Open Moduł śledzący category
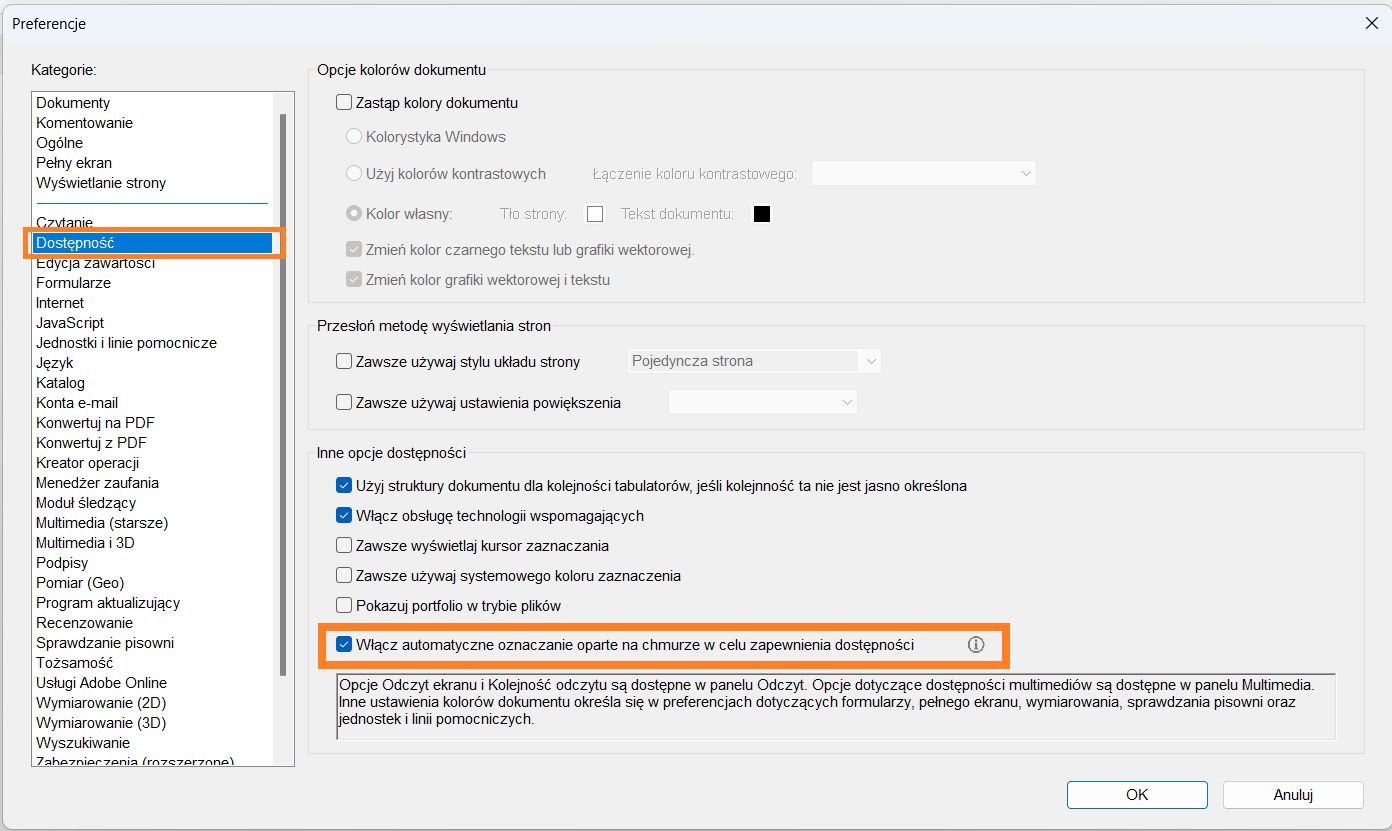The width and height of the screenshot is (1392, 831). tap(86, 503)
